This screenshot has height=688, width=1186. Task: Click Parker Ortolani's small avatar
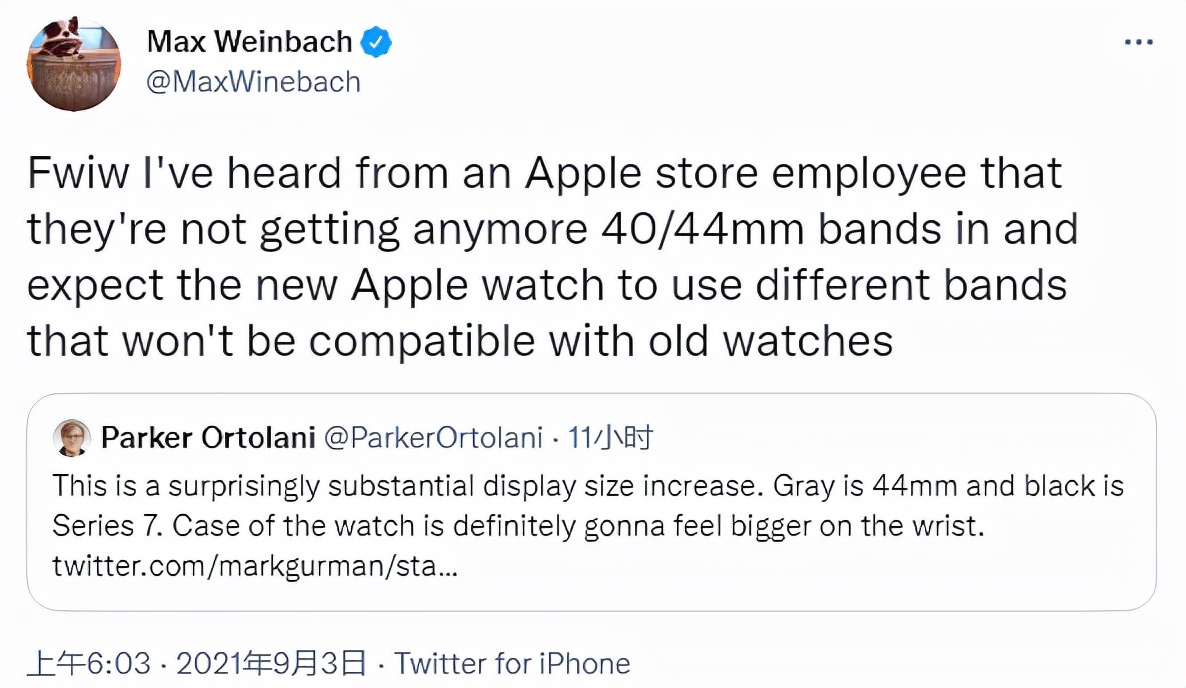[72, 438]
